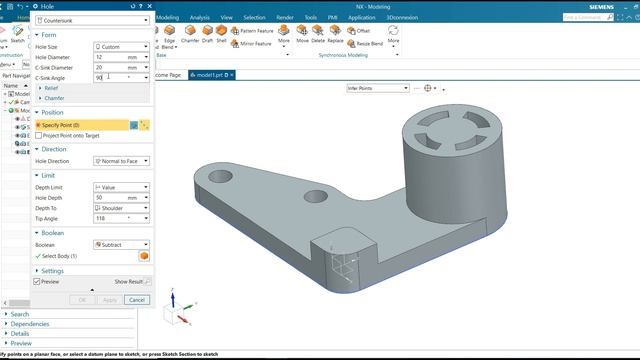Click the undo arrow in title bar
Image resolution: width=640 pixels, height=360 pixels.
pyautogui.click(x=20, y=6)
